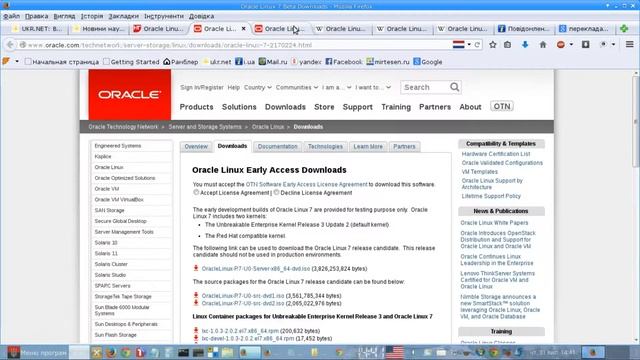This screenshot has height=360, width=640.
Task: Open the Історія menu
Action: tap(92, 16)
